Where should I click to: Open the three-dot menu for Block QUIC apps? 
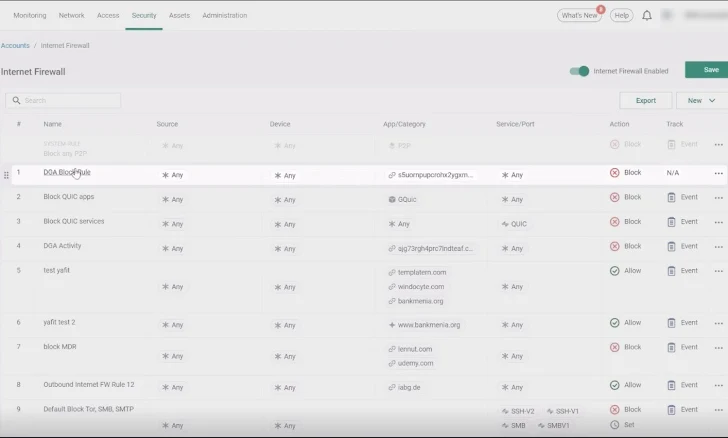tap(718, 198)
